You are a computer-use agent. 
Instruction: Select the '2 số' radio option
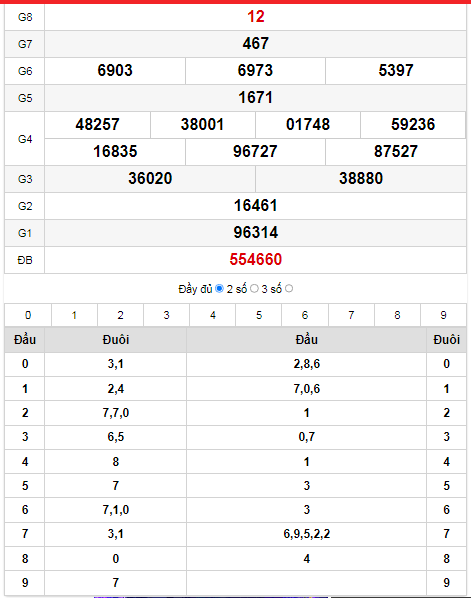(254, 289)
